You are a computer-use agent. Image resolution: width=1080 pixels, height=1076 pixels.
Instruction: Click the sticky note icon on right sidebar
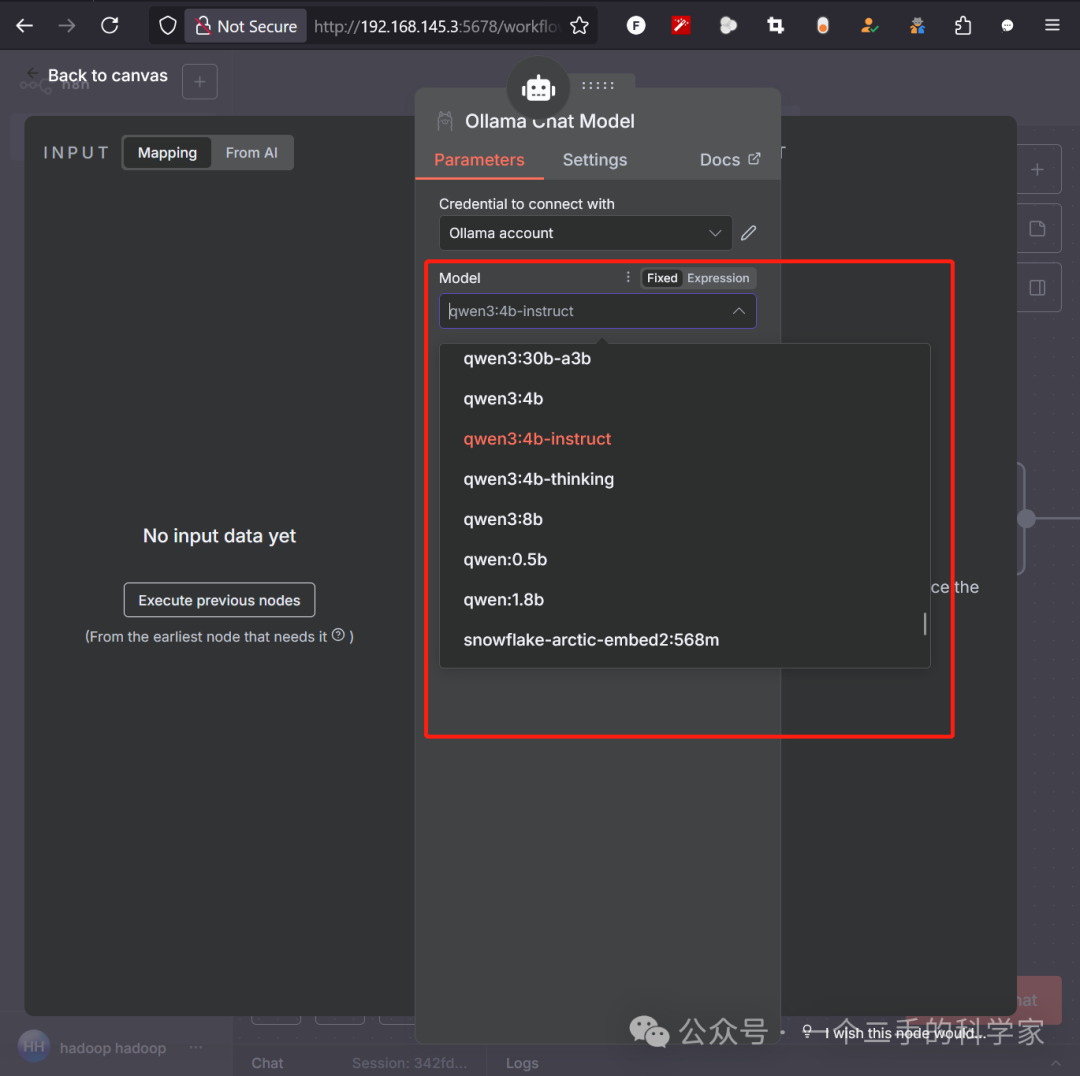pos(1037,229)
